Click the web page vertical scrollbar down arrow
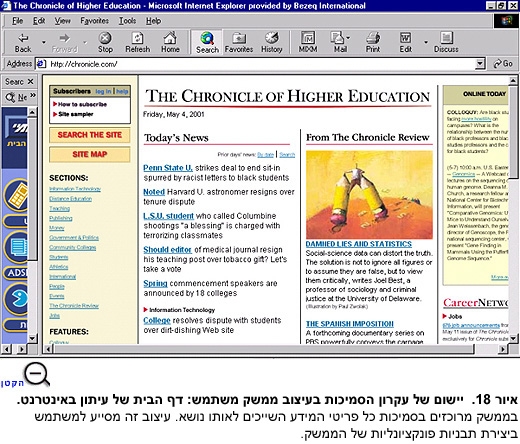520x444 pixels. point(513,339)
